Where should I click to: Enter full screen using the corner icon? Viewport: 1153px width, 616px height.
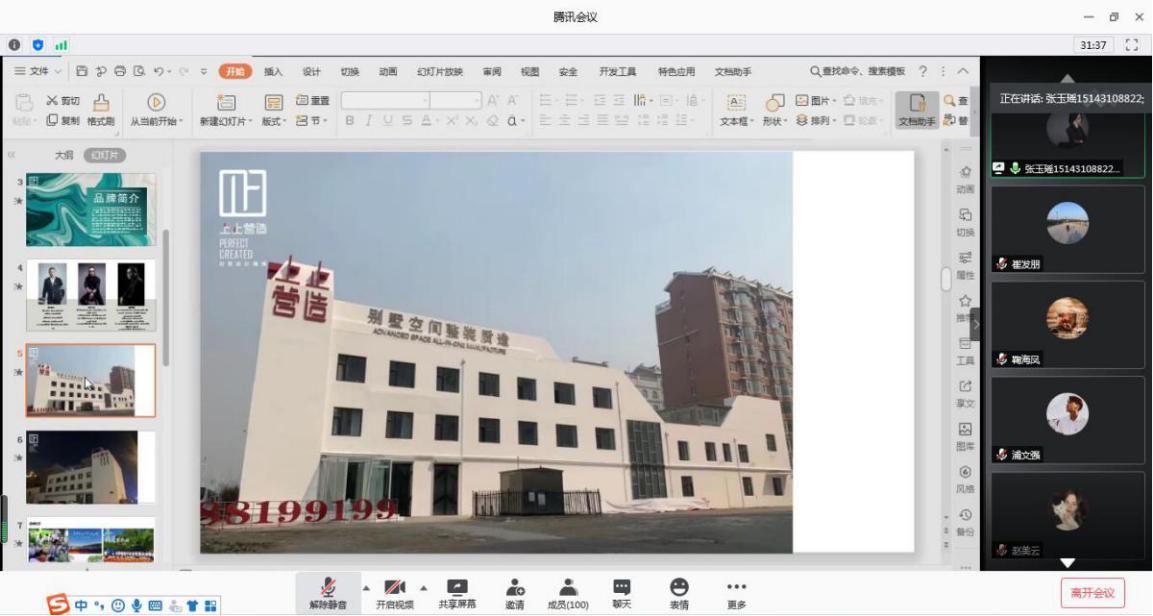(x=1132, y=45)
